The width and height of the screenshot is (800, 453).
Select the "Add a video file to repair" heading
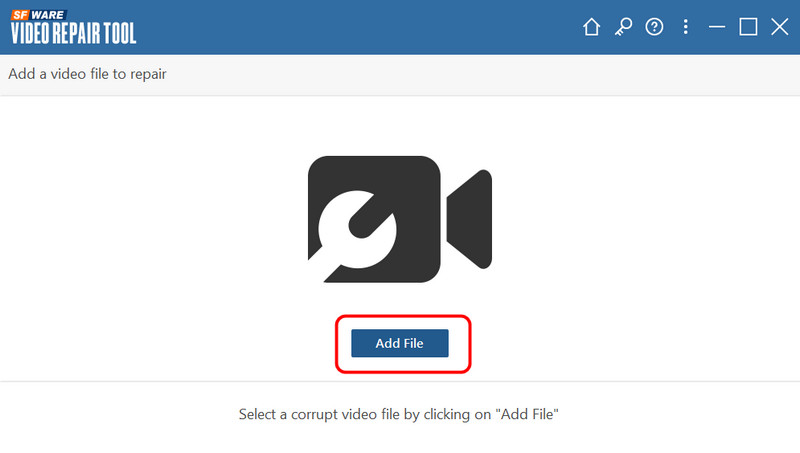click(87, 74)
